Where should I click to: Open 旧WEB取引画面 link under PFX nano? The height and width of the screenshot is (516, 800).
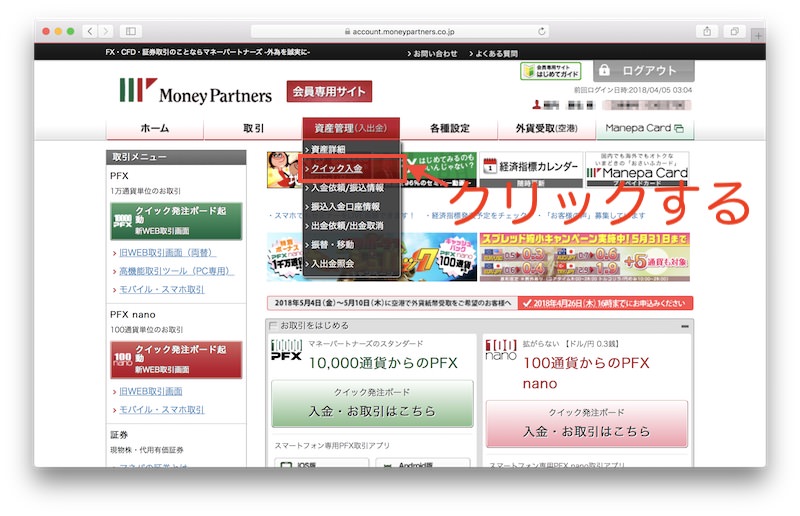point(151,391)
